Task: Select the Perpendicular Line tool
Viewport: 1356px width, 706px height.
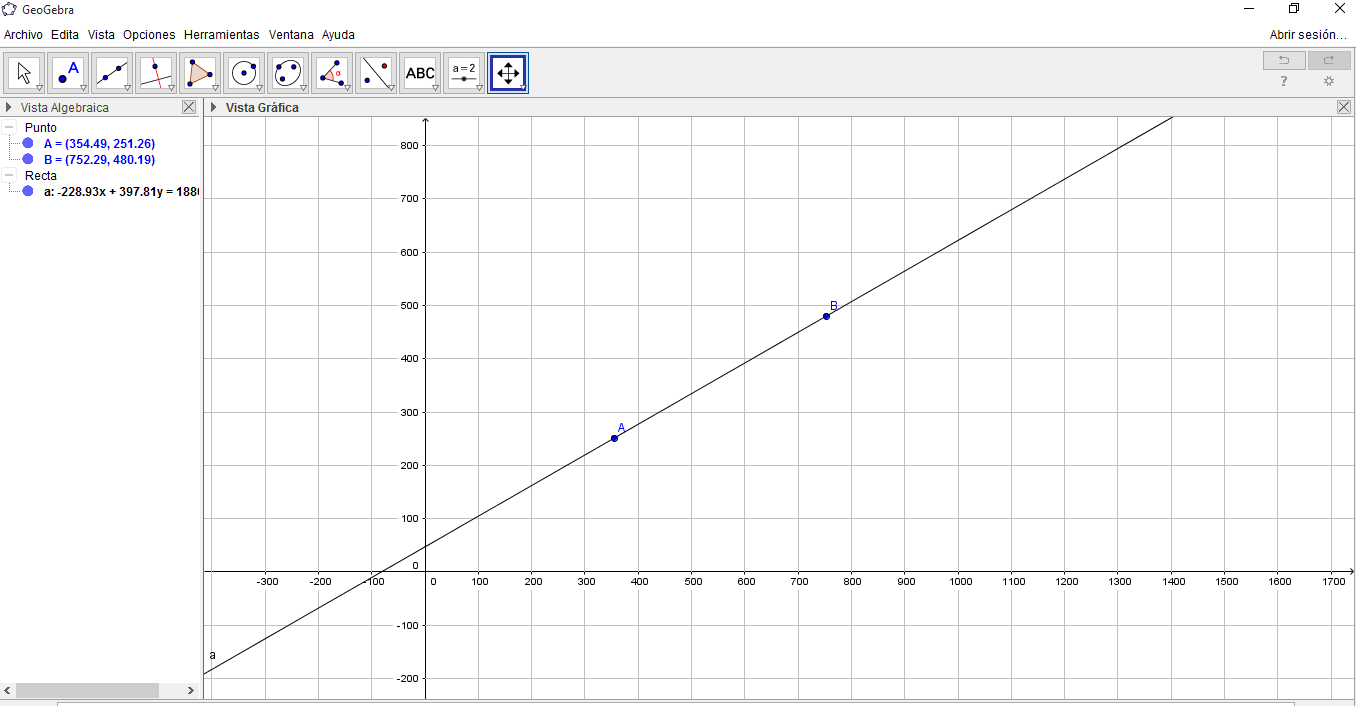Action: [x=155, y=71]
